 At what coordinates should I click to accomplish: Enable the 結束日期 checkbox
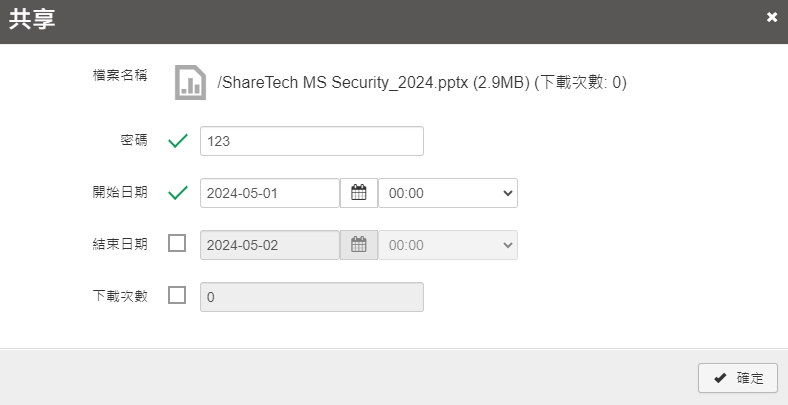(177, 244)
